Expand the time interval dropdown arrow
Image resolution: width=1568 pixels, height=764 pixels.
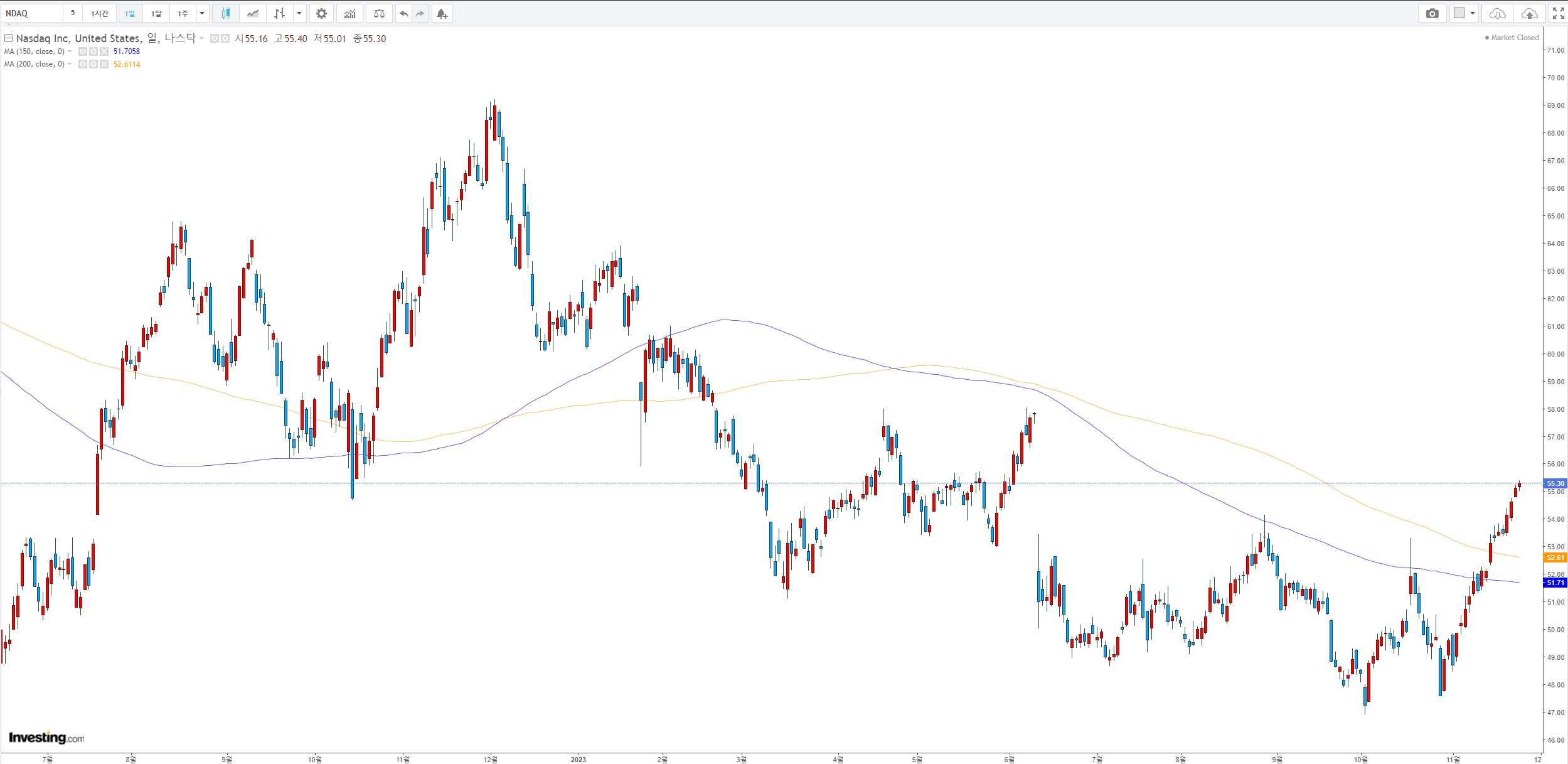point(202,13)
